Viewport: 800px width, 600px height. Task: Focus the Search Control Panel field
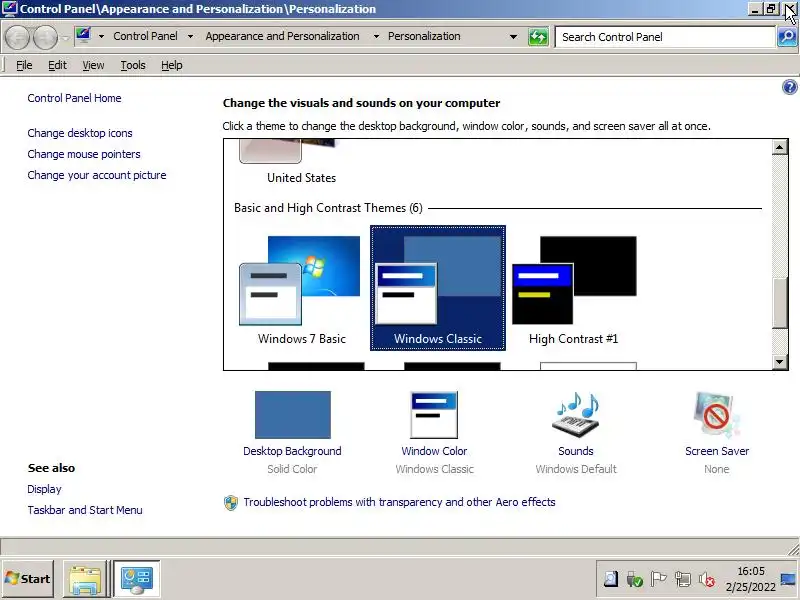coord(664,37)
